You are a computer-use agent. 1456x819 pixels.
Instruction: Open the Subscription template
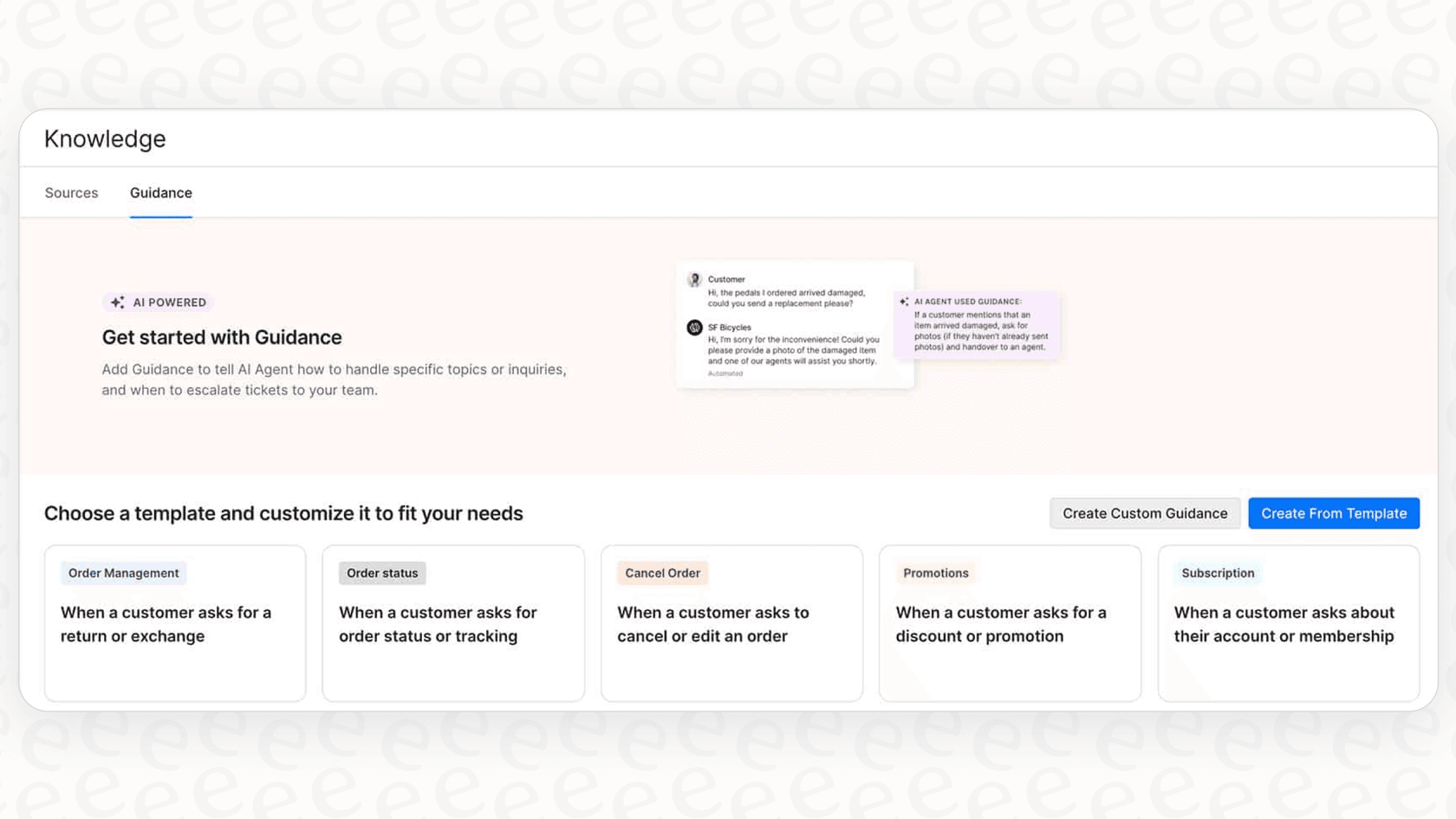(1288, 623)
